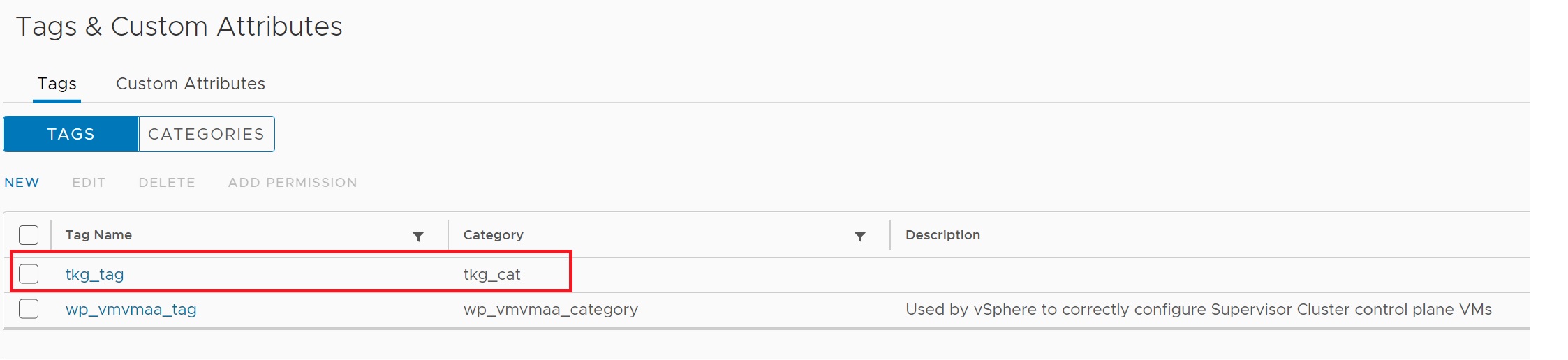The image size is (1568, 360).
Task: Sort by the Tag Name column header
Action: coord(98,235)
